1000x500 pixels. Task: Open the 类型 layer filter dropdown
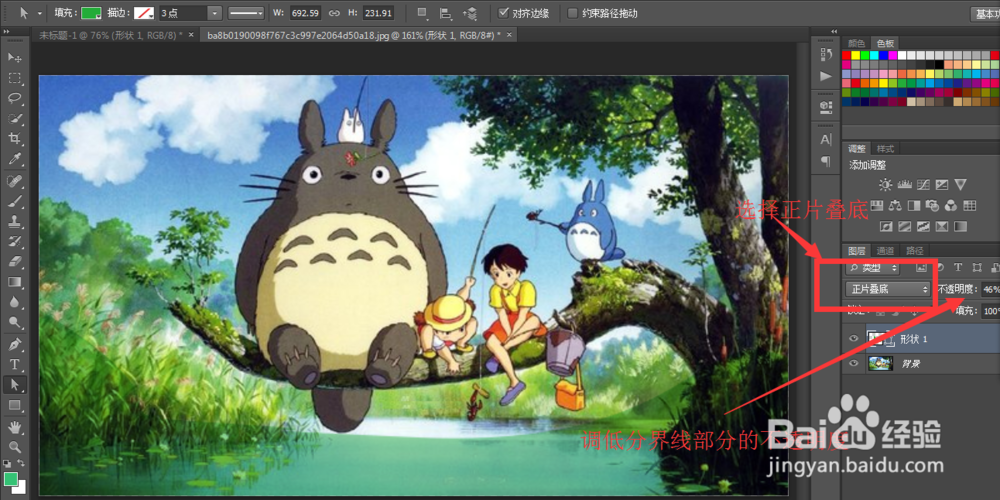point(873,268)
